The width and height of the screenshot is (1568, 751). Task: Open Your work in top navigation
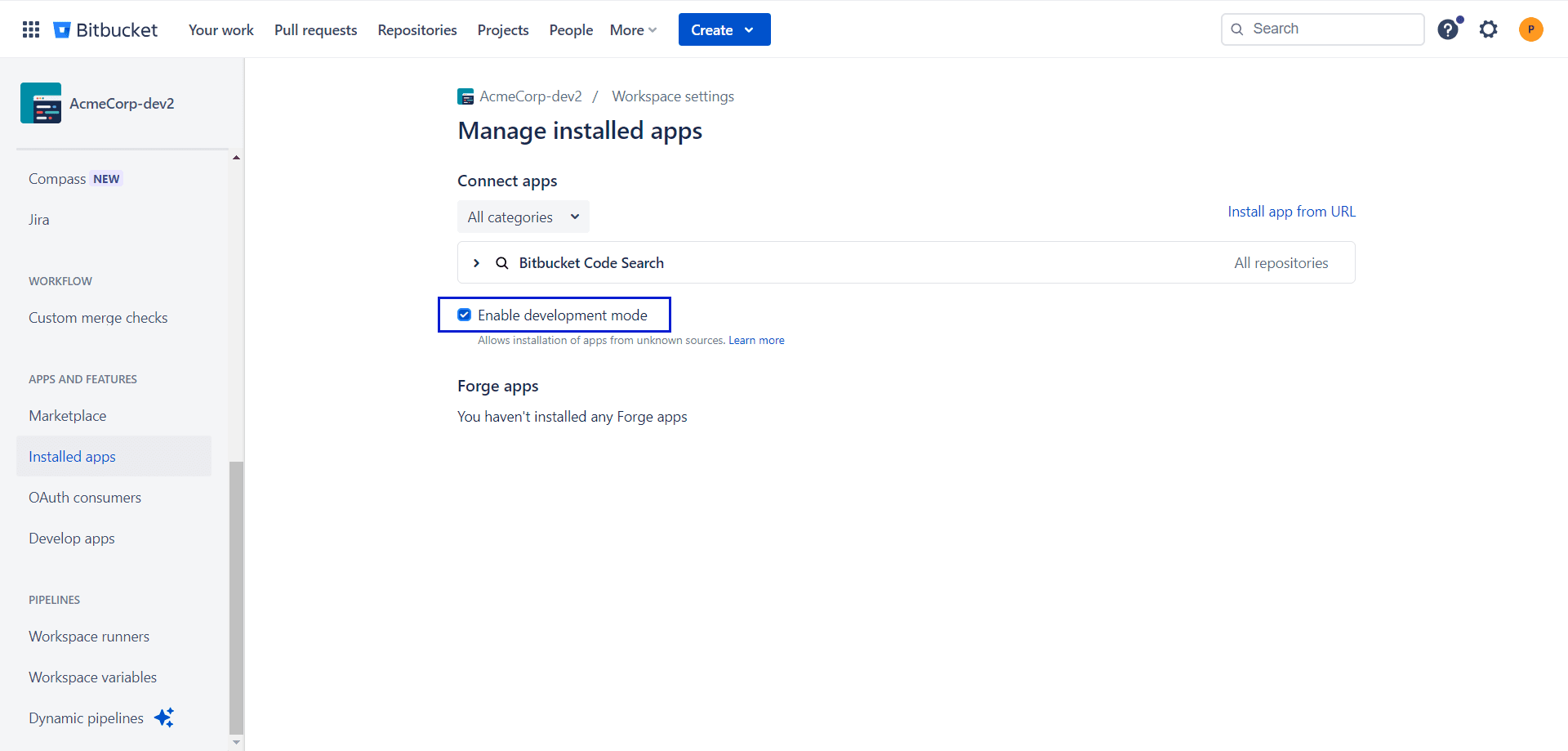[x=221, y=30]
